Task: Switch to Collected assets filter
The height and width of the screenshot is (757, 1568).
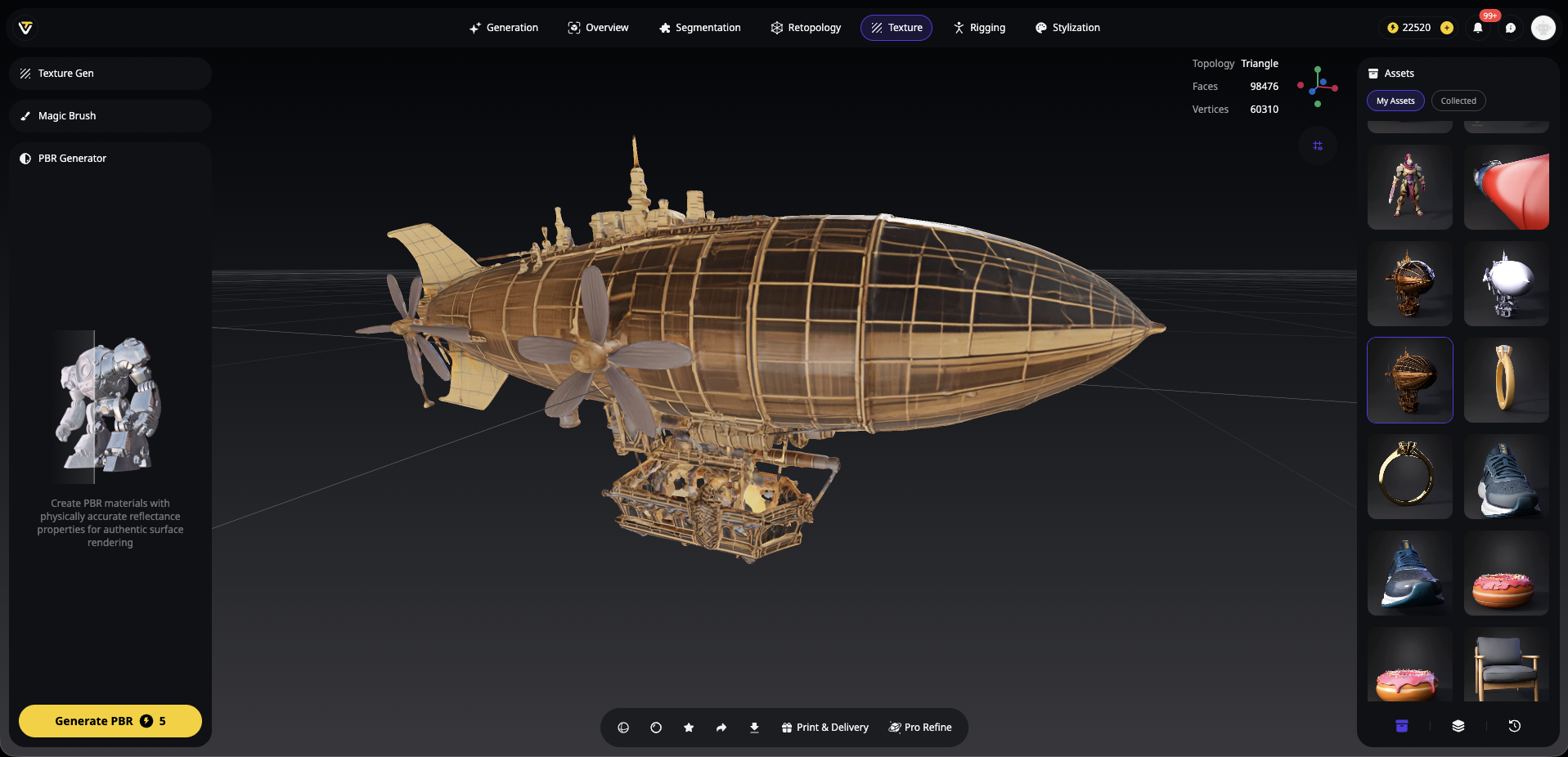Action: (x=1458, y=101)
